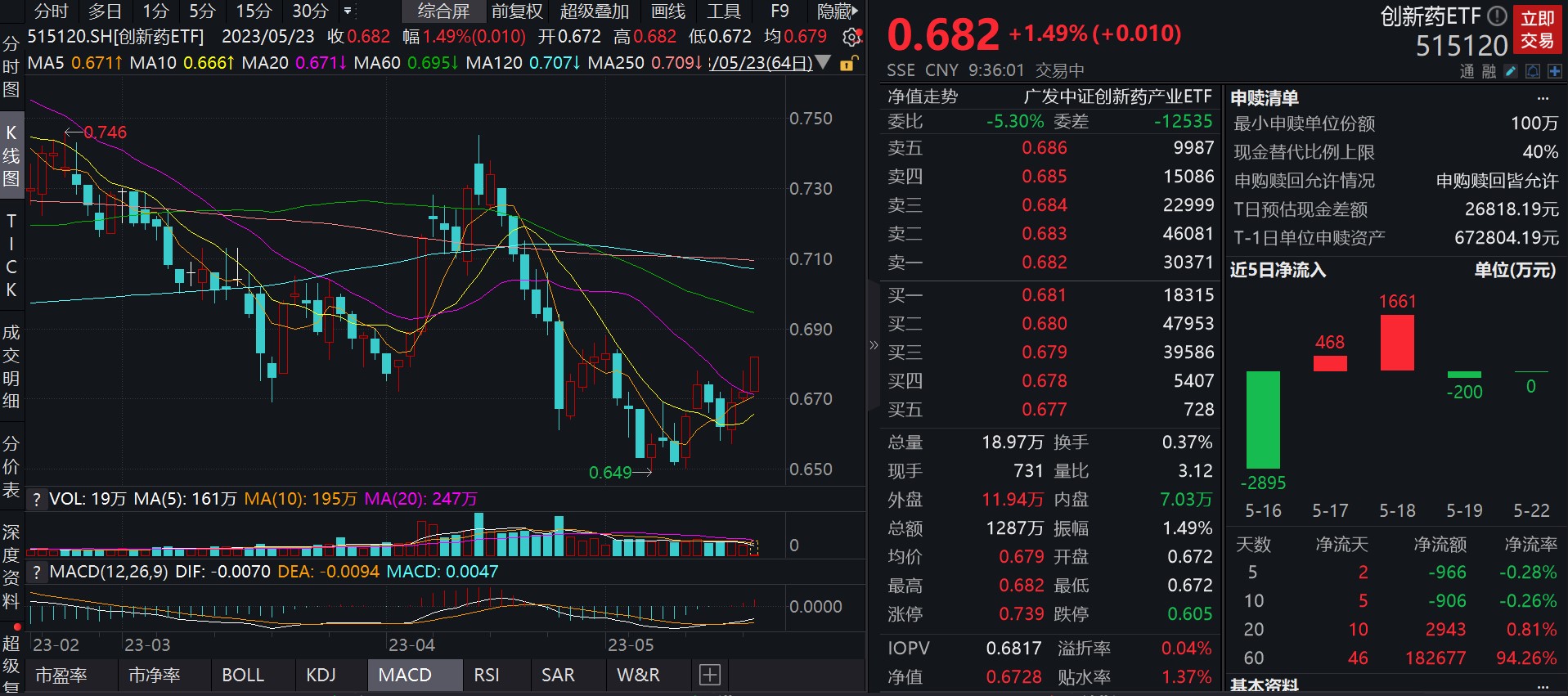Screen dimensions: 1568x696
Task: Toggle the yellow lock icon
Action: [x=848, y=63]
